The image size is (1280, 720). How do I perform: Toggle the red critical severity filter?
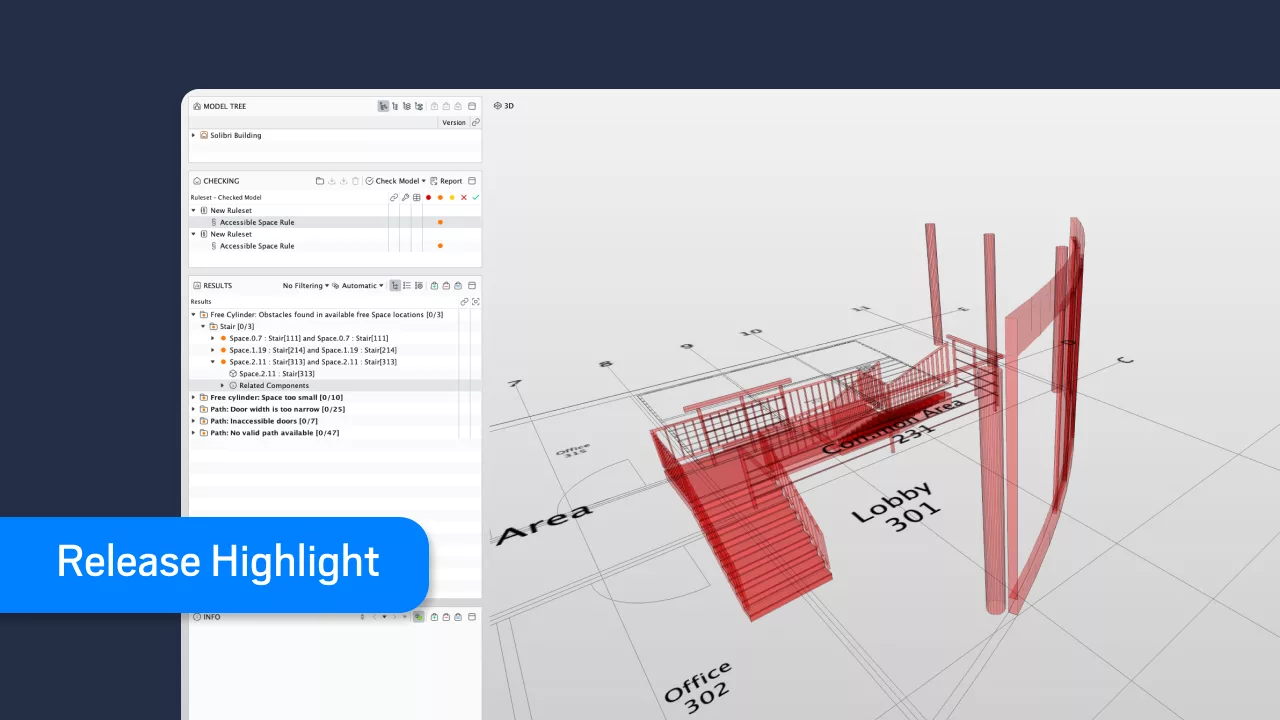click(x=428, y=198)
